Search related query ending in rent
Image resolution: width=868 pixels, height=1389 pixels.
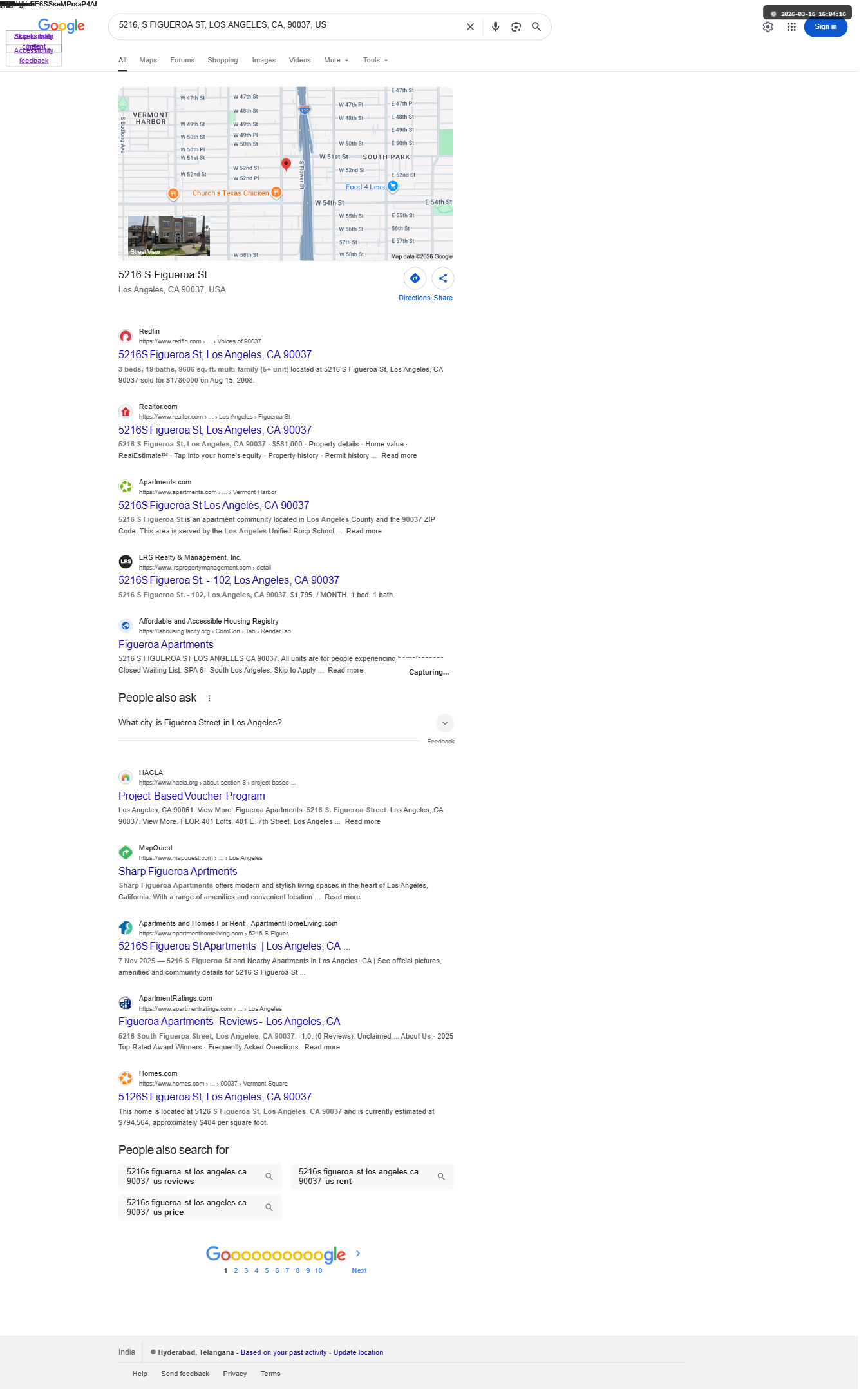point(372,1176)
